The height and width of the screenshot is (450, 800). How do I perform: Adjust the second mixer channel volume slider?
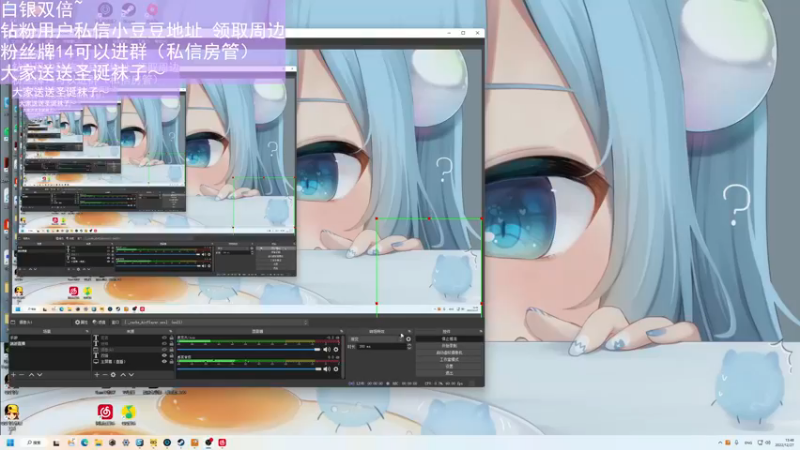(249, 369)
